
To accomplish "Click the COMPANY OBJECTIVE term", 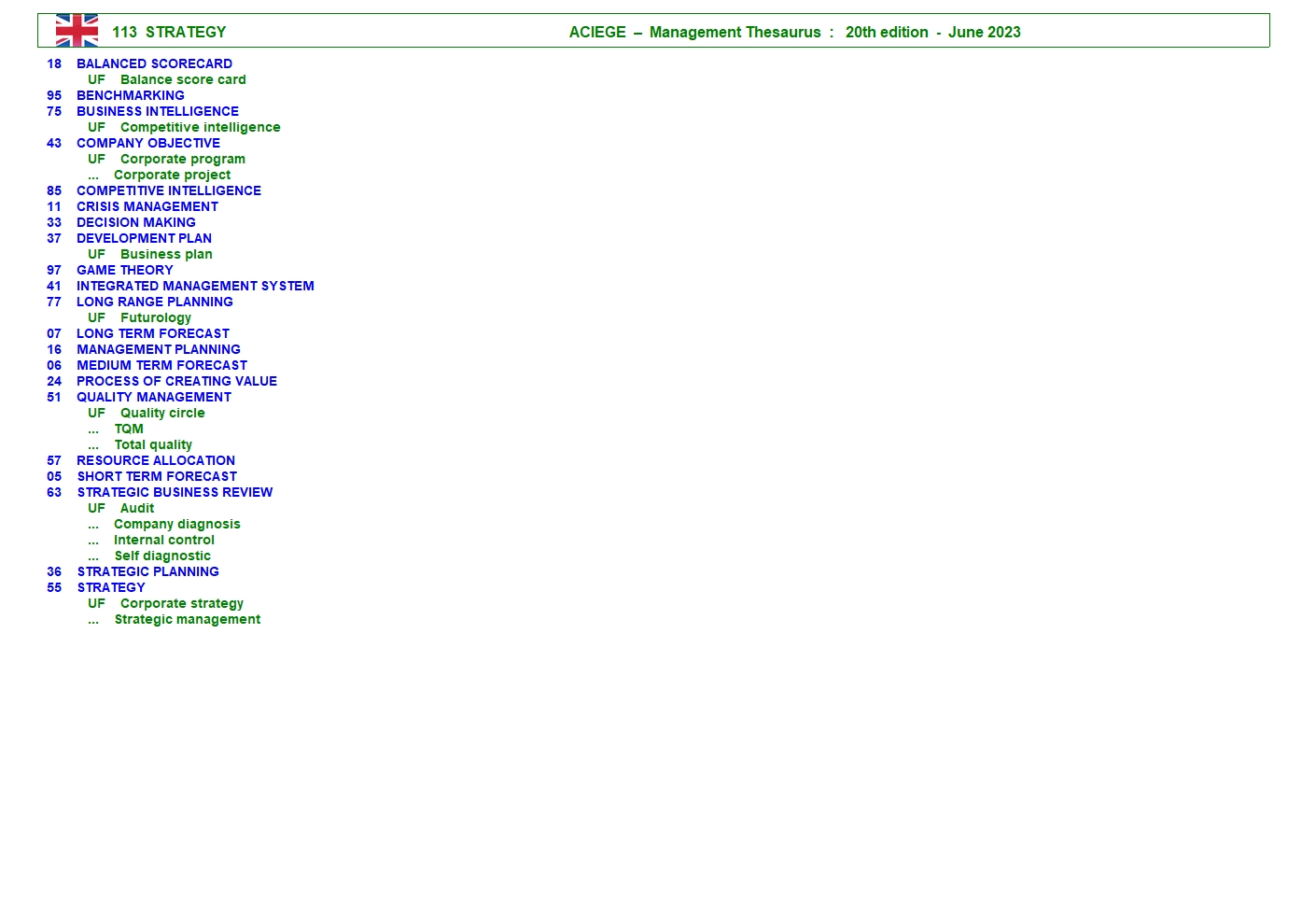I will click(147, 143).
